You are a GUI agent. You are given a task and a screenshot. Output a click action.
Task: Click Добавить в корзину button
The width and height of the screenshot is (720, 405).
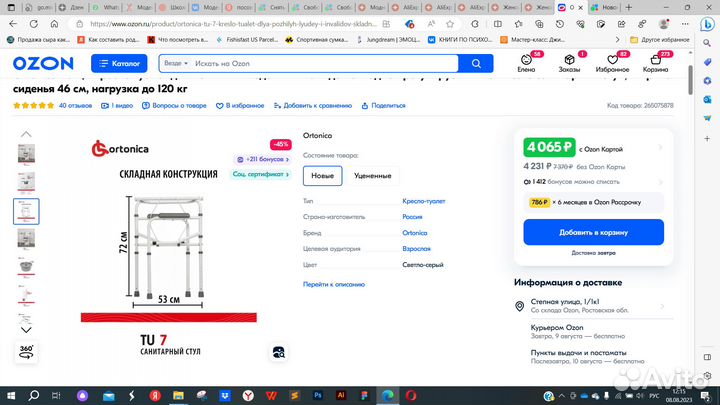click(x=593, y=232)
